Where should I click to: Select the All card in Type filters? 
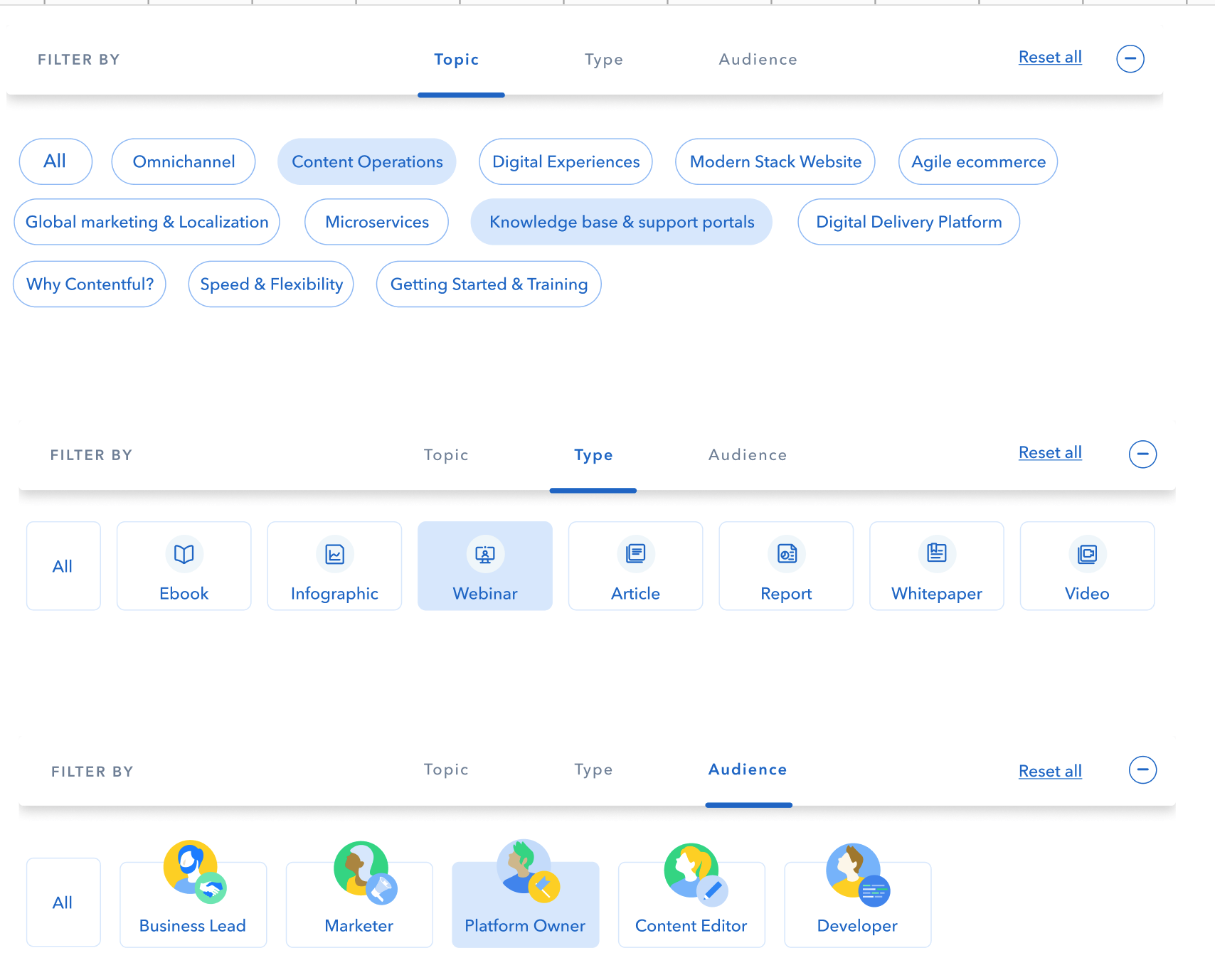point(63,566)
